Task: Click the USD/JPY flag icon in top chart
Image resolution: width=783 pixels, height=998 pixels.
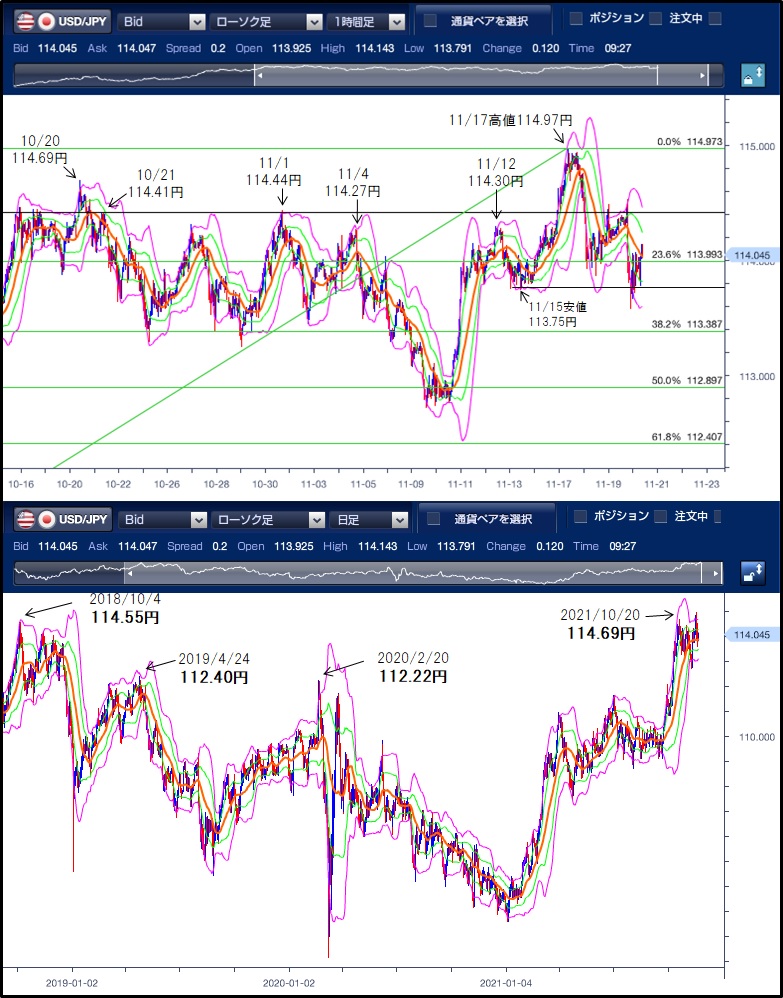Action: [34, 20]
